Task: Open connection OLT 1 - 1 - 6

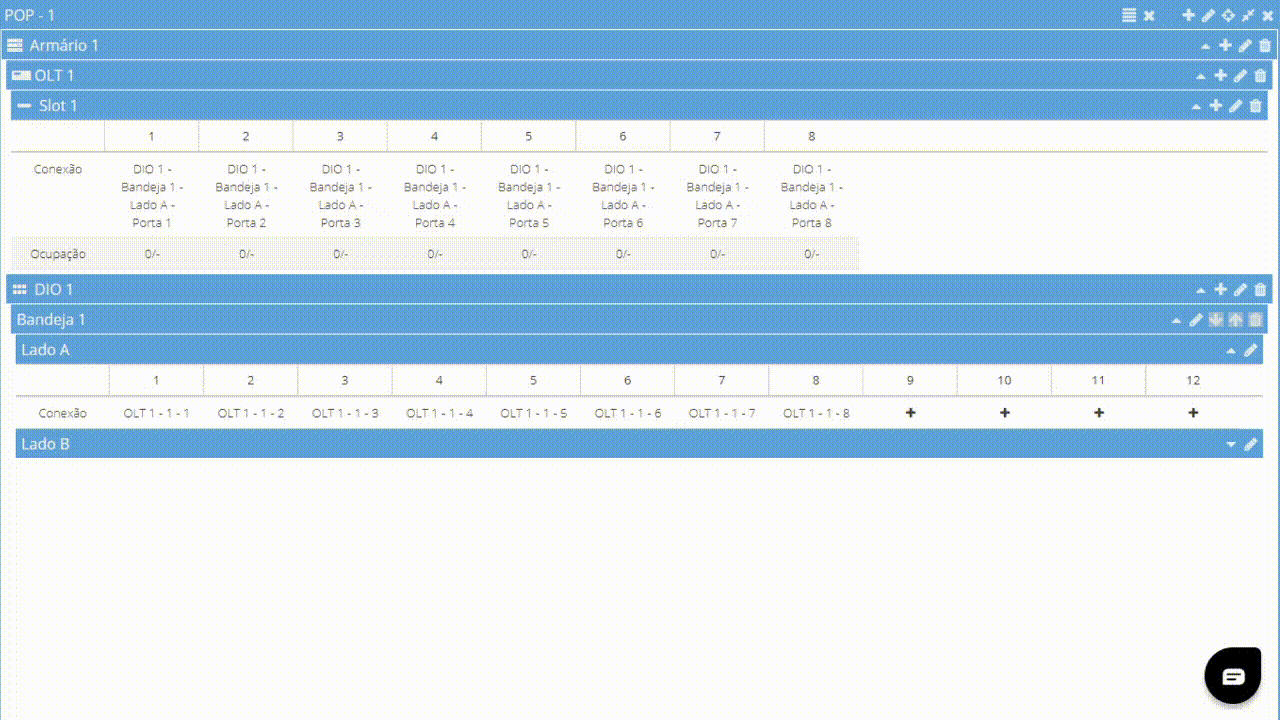Action: tap(627, 413)
